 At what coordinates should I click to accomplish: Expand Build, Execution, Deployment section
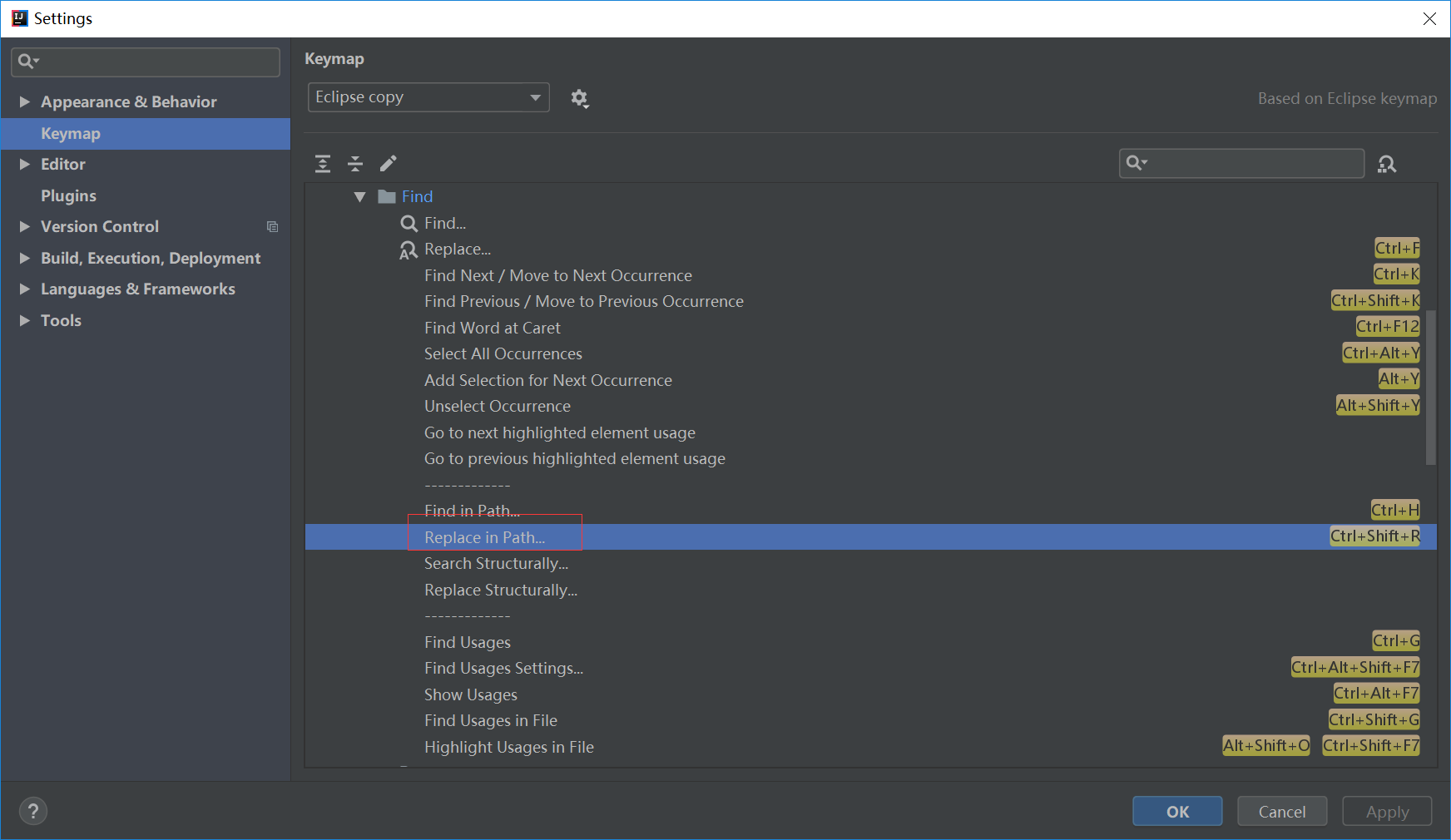[25, 258]
